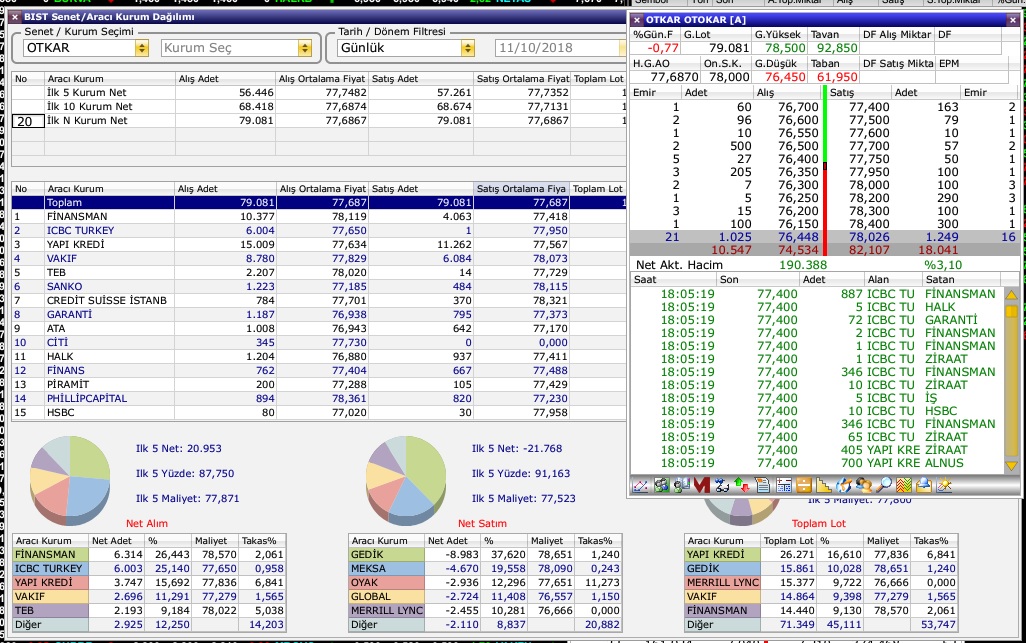Click ask price 77,500 in order book
This screenshot has height=643, width=1026.
tap(869, 120)
